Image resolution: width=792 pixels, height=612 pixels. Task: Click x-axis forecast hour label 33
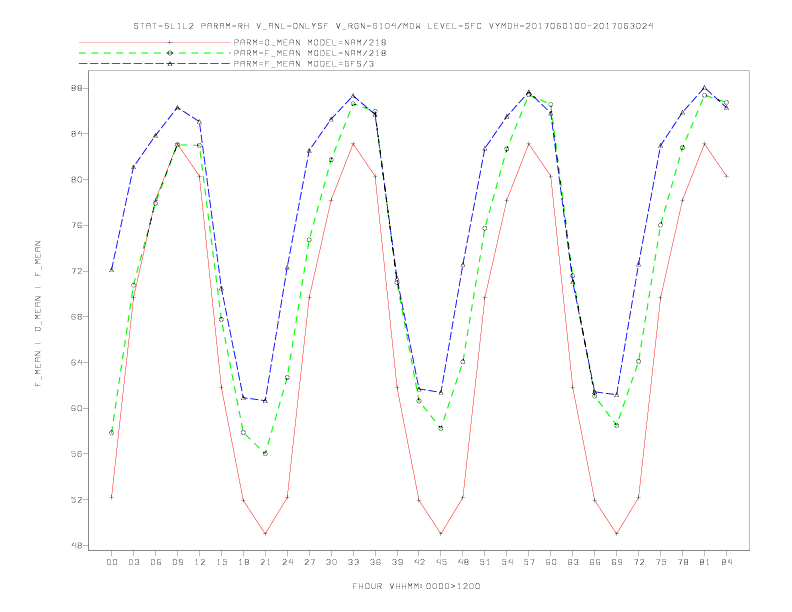[x=353, y=562]
